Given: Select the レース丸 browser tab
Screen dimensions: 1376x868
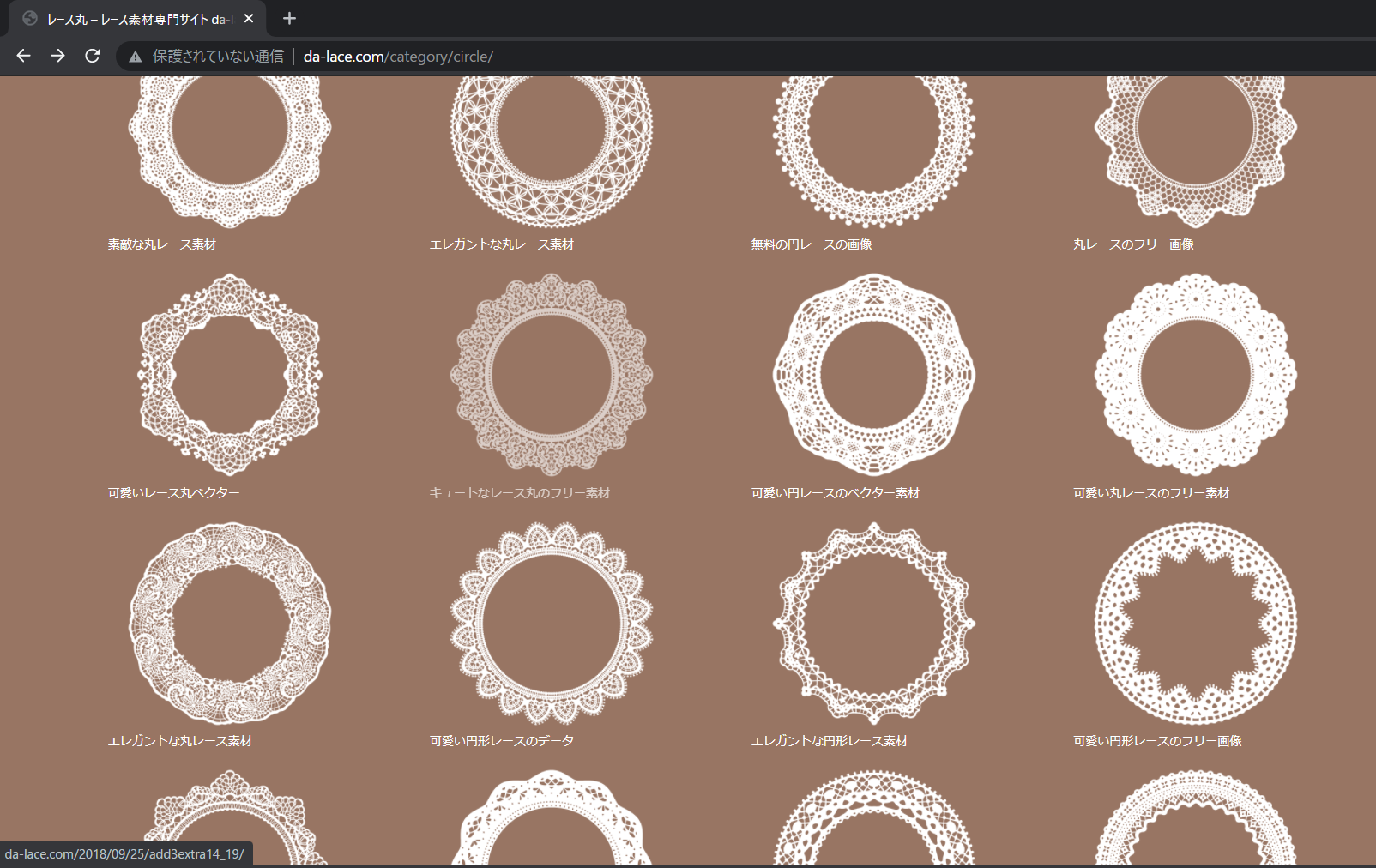Looking at the screenshot, I should [137, 19].
